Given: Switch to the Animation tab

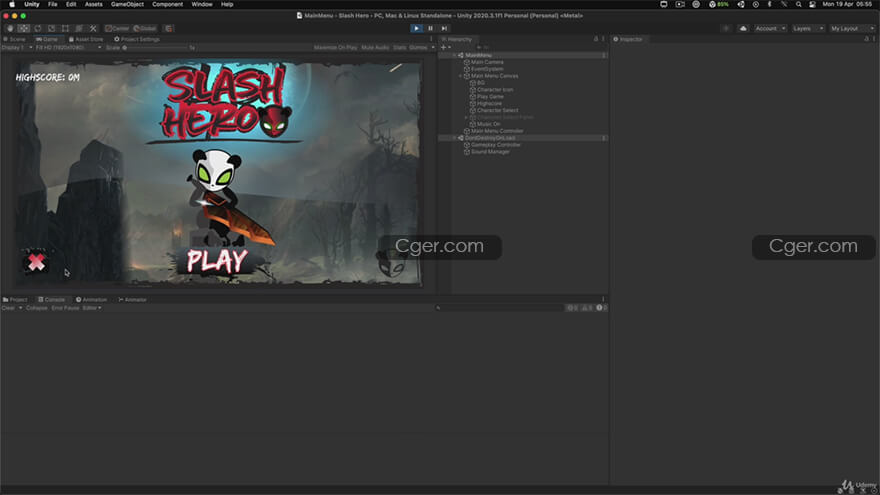Looking at the screenshot, I should pyautogui.click(x=91, y=300).
